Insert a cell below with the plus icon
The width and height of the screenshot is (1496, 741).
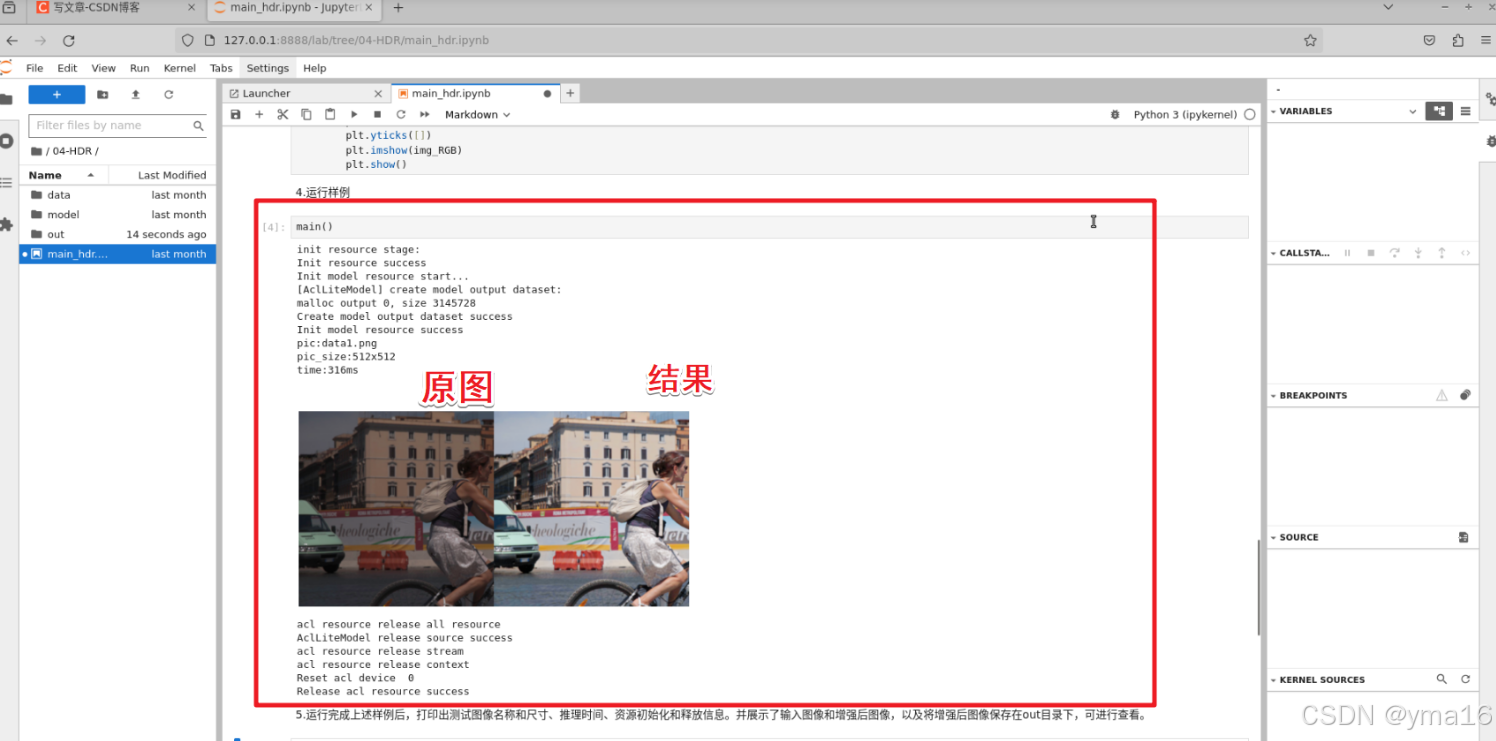(x=259, y=115)
